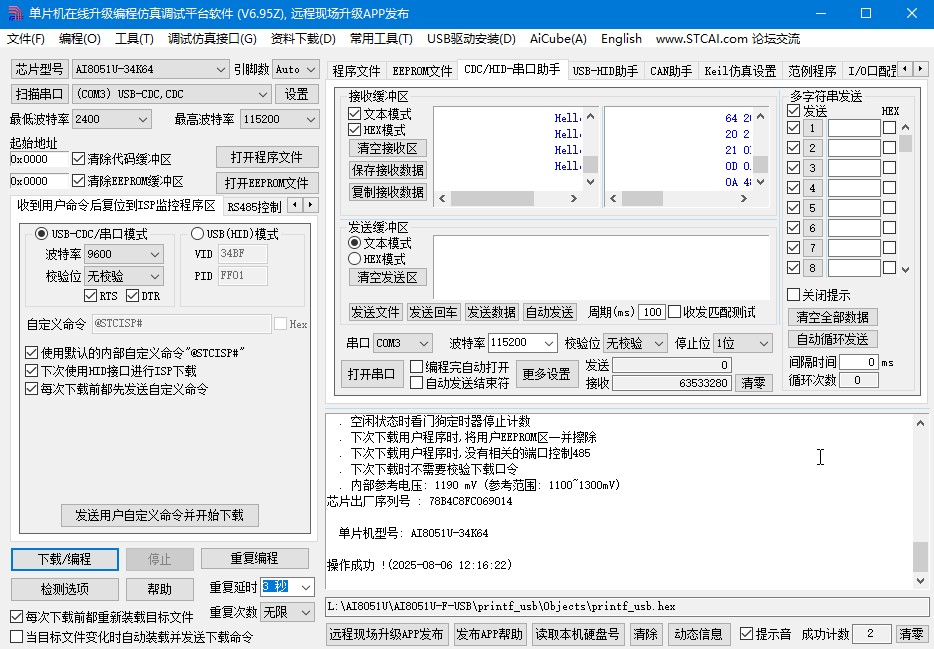The image size is (934, 649).
Task: Click the first 起始地址 0x0000 field
Action: coord(39,159)
